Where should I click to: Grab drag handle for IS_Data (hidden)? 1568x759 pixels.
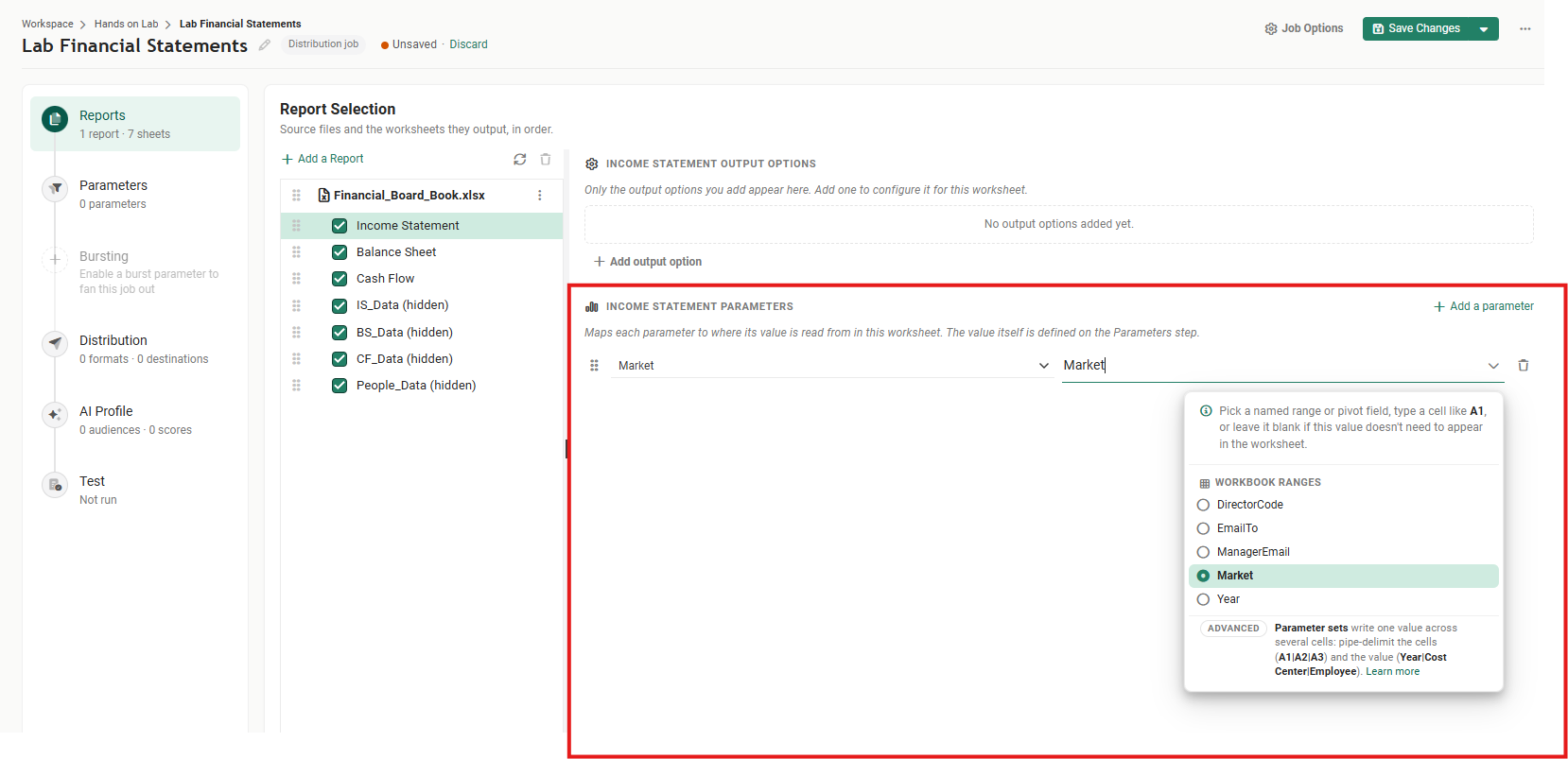click(296, 305)
